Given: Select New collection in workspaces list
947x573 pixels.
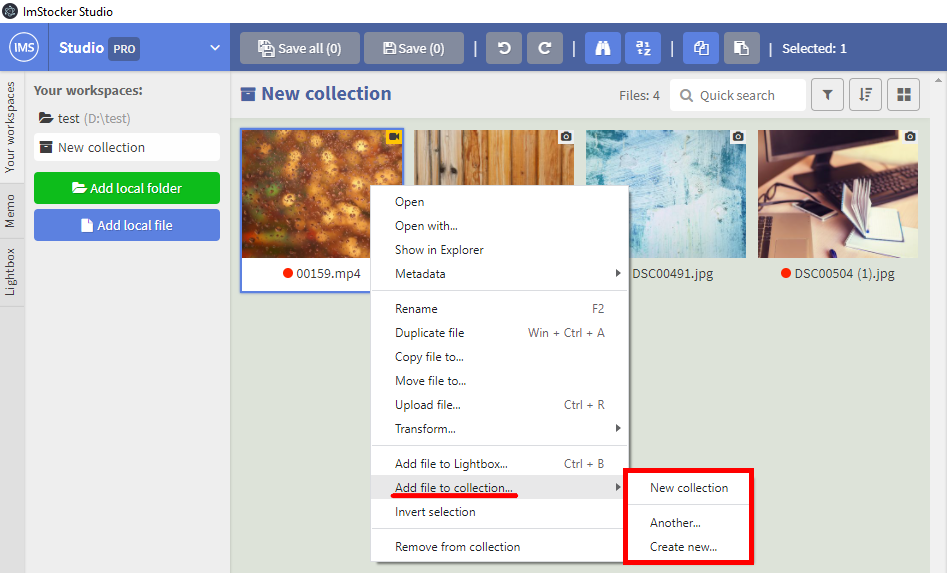Looking at the screenshot, I should click(127, 147).
